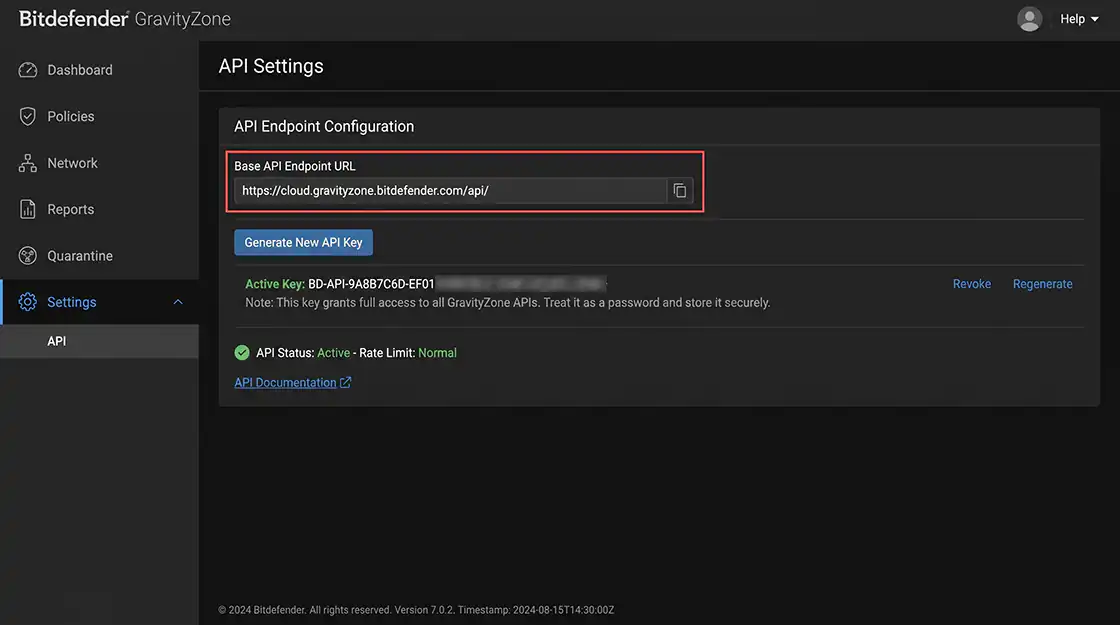Click the Reports document icon
1120x625 pixels.
[x=28, y=209]
